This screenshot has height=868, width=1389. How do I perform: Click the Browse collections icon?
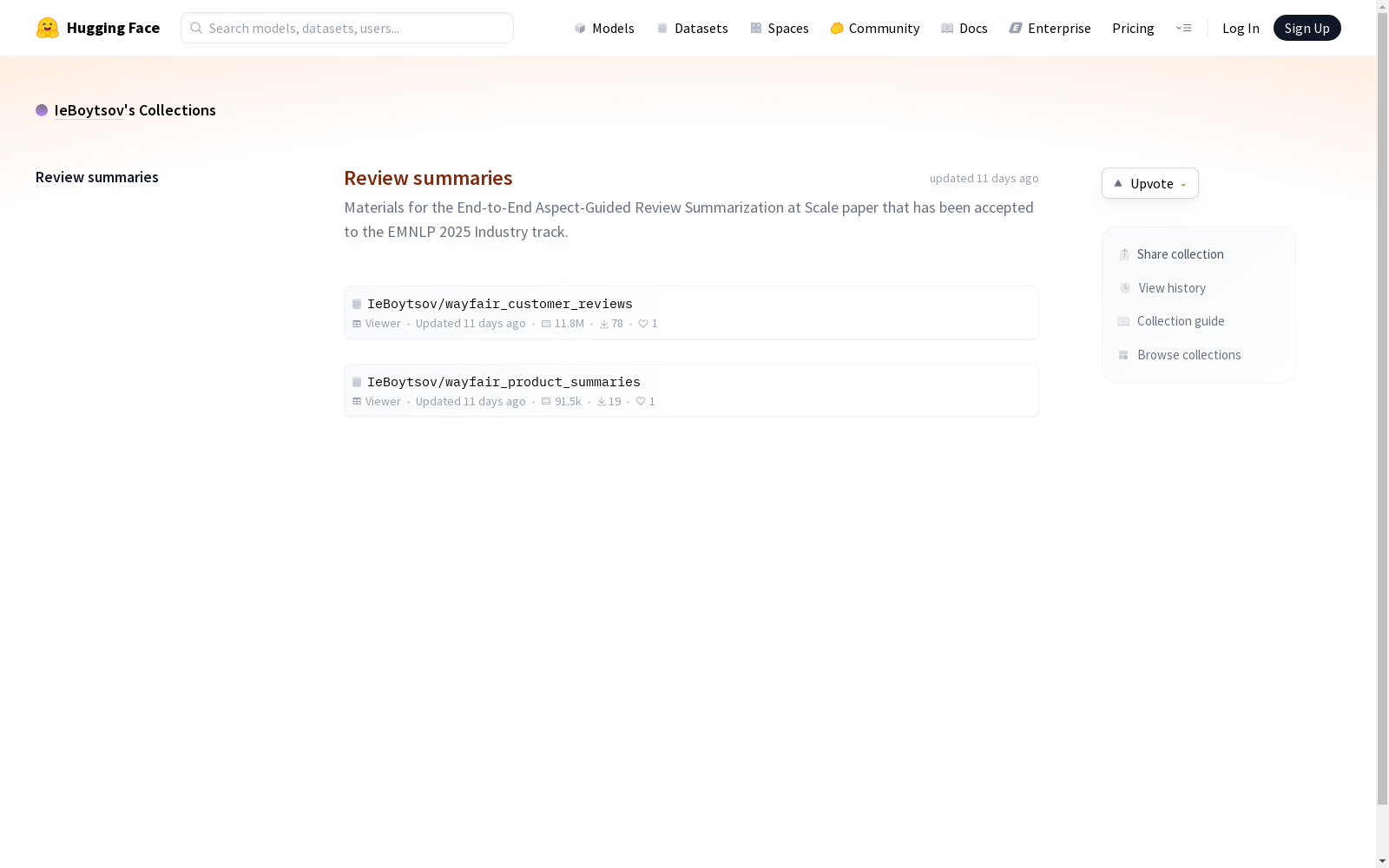click(x=1123, y=355)
